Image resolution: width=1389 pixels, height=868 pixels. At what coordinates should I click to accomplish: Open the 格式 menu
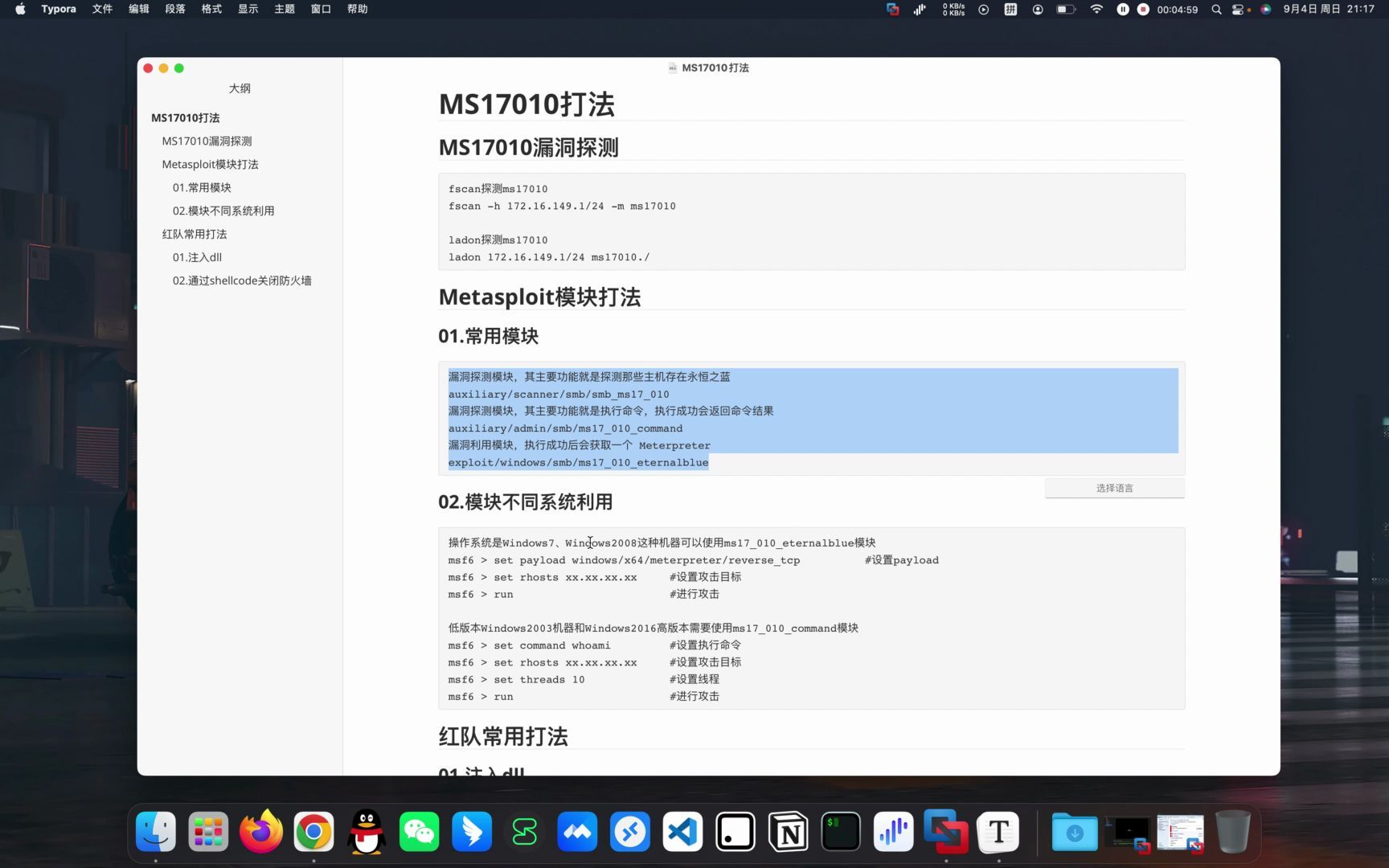click(211, 9)
